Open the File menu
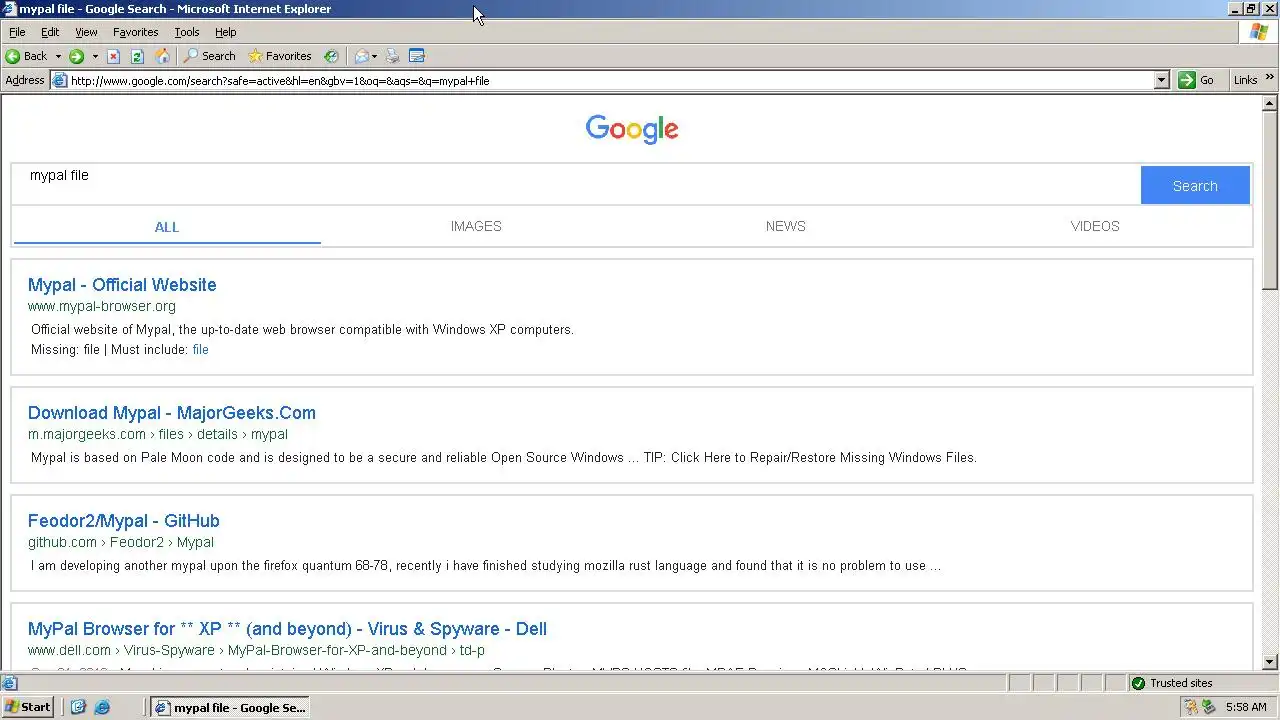Viewport: 1280px width, 720px height. (17, 32)
